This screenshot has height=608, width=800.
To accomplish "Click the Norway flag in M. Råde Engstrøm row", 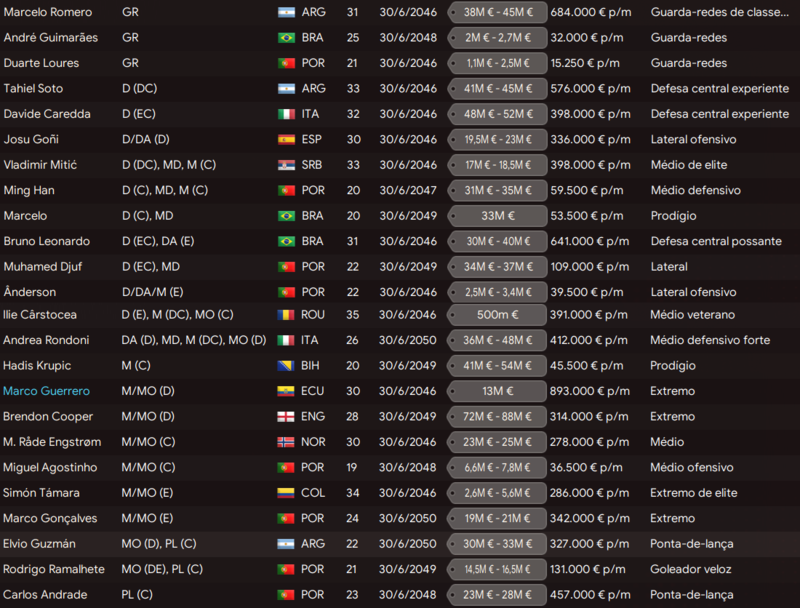I will pos(286,443).
